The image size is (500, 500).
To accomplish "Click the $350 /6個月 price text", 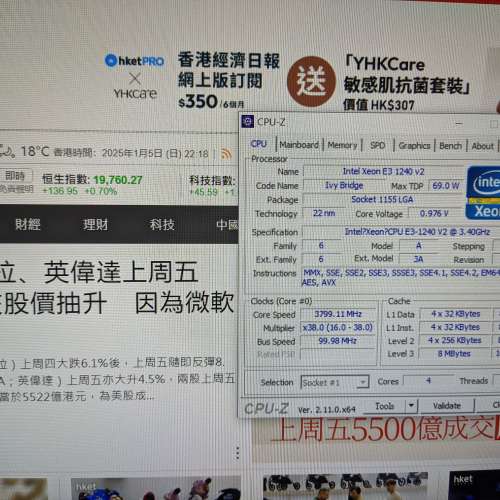I will (211, 101).
